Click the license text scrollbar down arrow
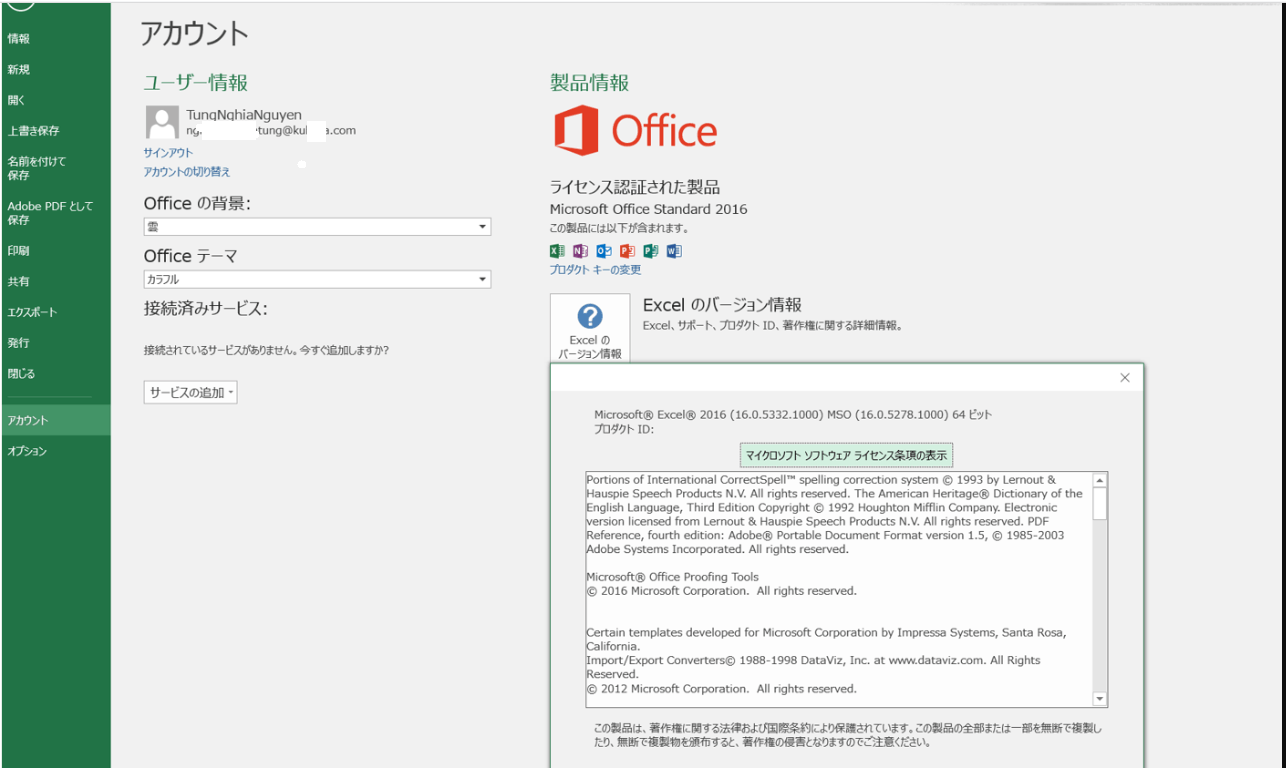This screenshot has height=768, width=1286. point(1100,699)
